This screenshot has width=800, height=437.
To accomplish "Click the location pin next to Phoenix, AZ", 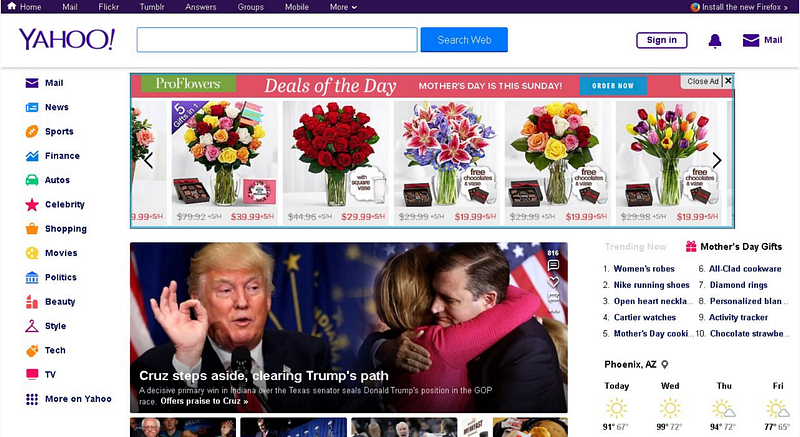I will click(664, 365).
